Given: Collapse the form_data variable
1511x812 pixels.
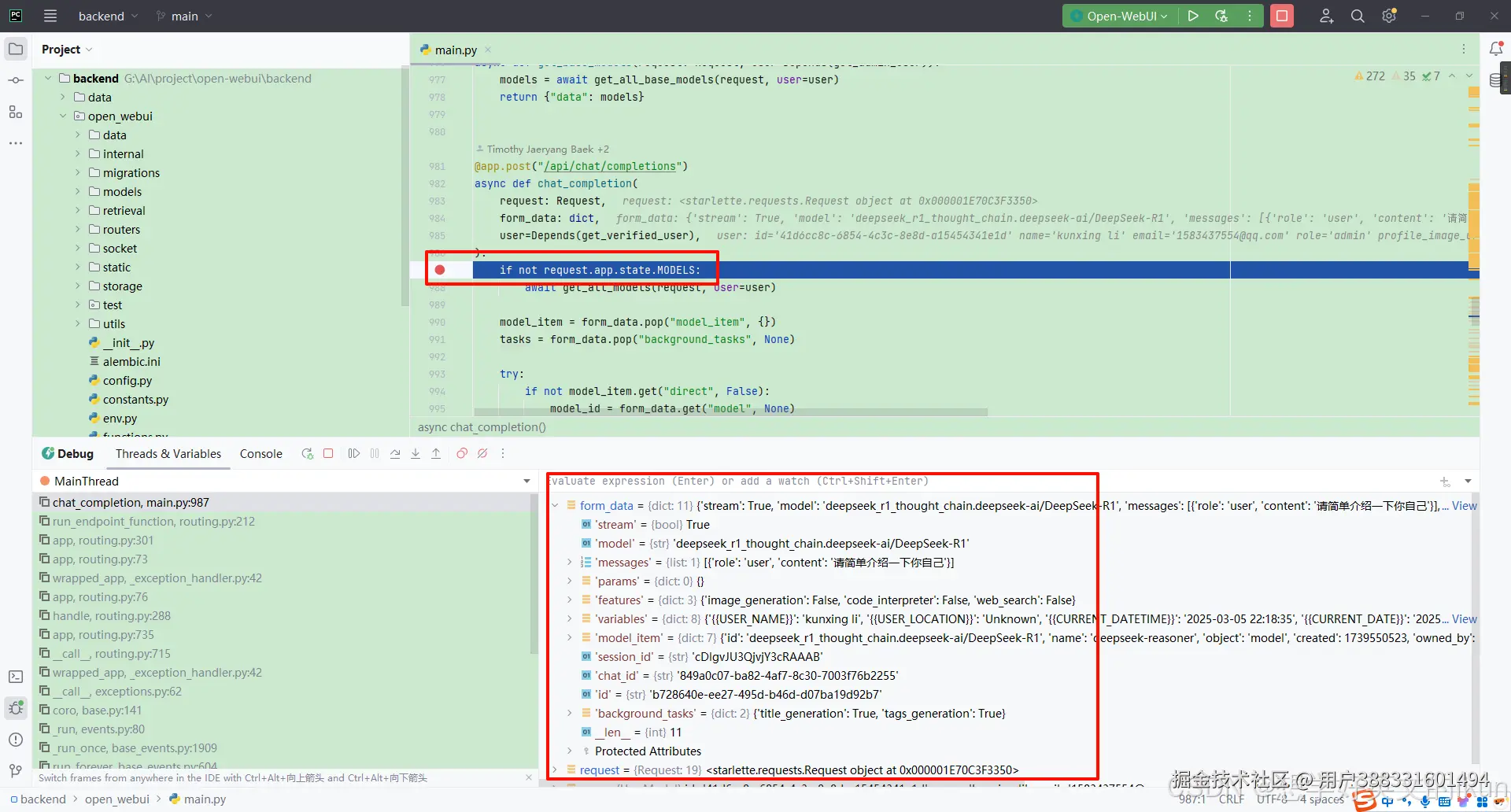Looking at the screenshot, I should point(555,506).
